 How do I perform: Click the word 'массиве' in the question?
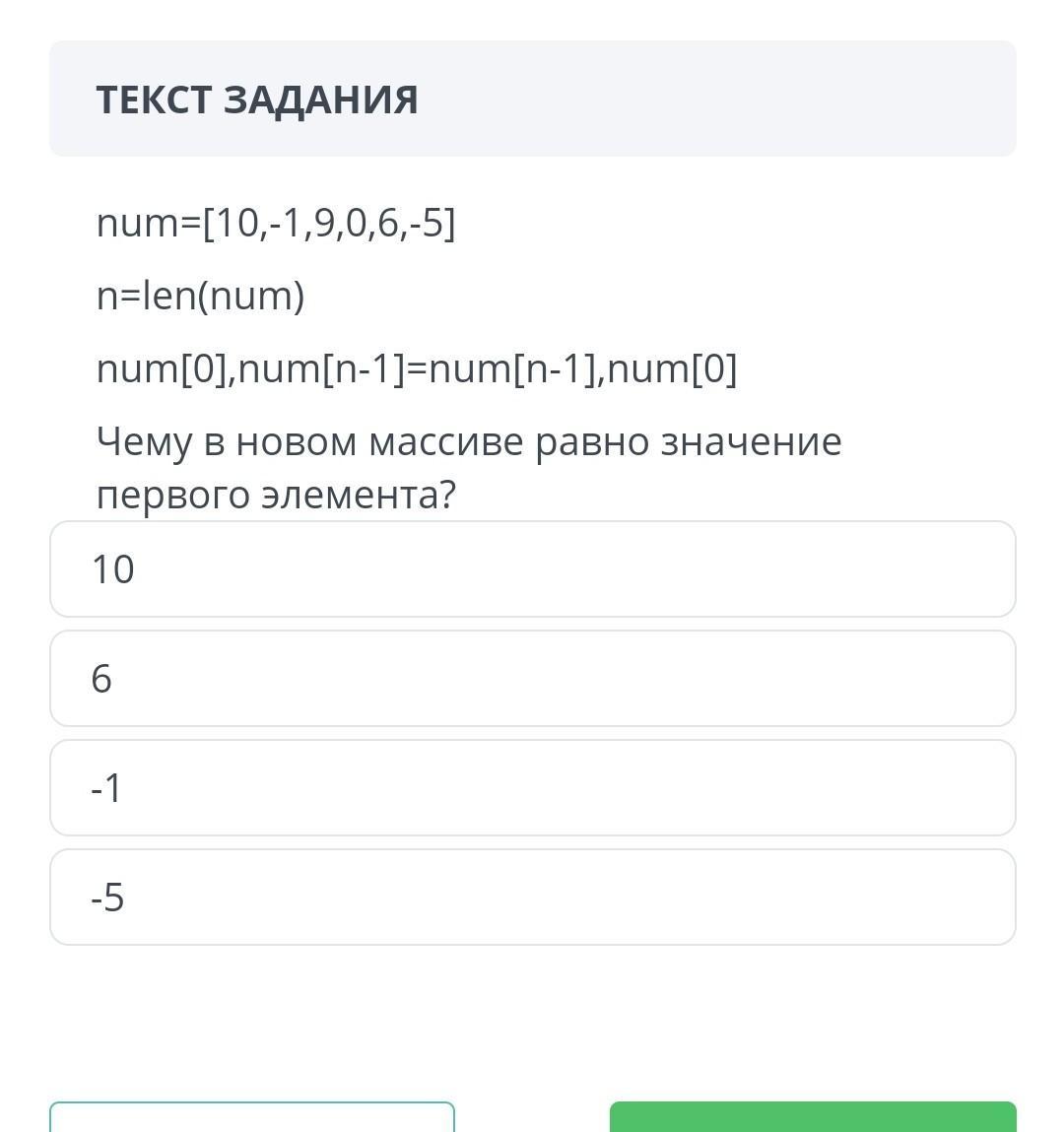(445, 441)
